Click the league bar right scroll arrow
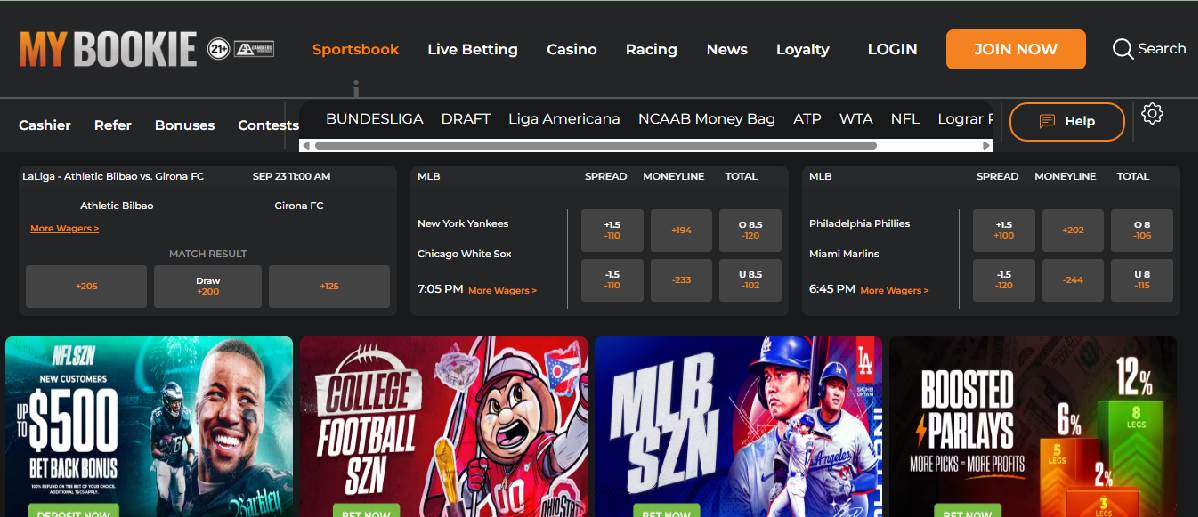 pos(988,146)
